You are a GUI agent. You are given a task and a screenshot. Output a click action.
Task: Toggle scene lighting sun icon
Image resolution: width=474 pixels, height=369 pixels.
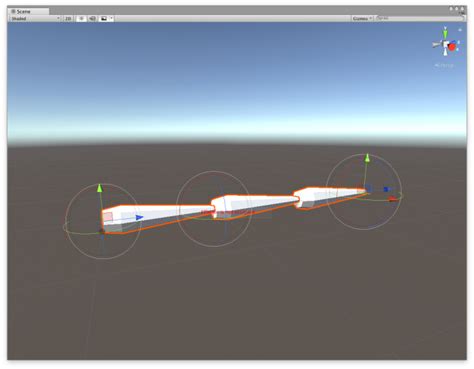[x=81, y=19]
